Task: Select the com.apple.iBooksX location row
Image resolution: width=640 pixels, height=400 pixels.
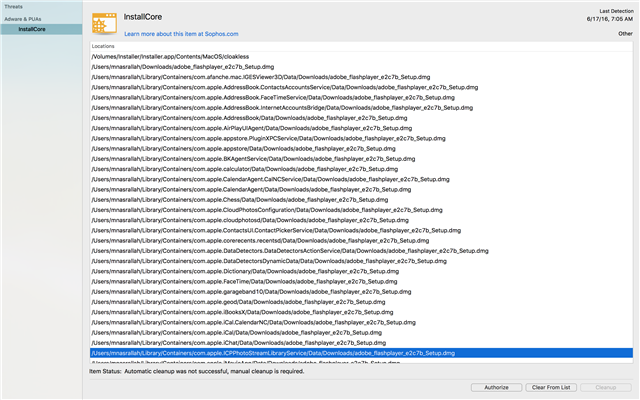Action: [361, 312]
